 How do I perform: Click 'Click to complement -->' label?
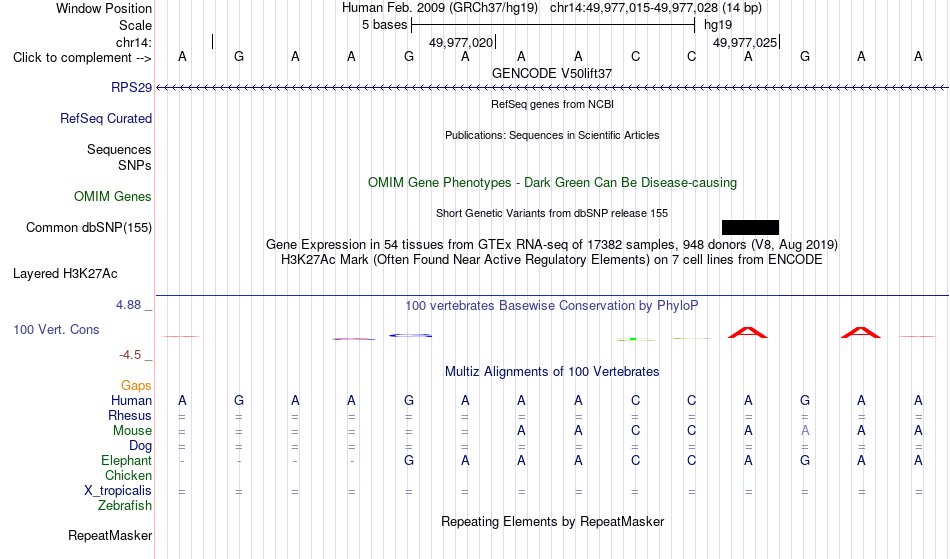tap(82, 58)
